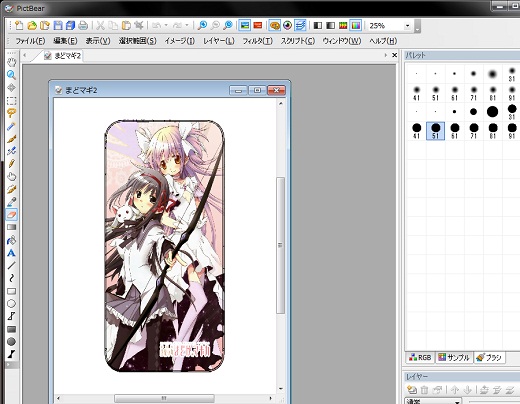Click the move layer up arrow

pos(455,390)
